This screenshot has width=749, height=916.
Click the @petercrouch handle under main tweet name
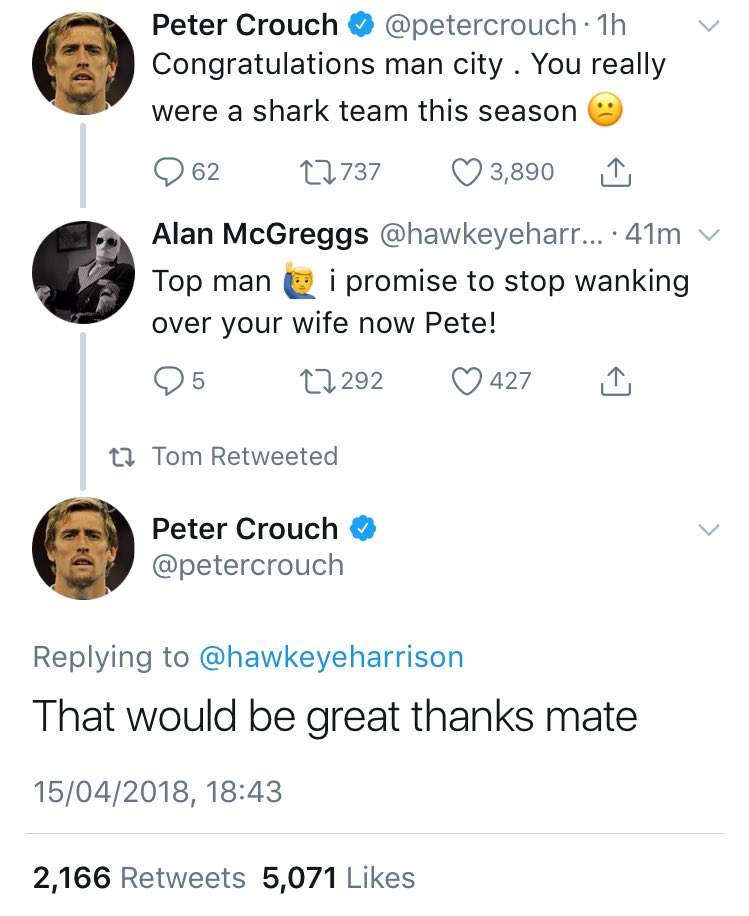247,565
